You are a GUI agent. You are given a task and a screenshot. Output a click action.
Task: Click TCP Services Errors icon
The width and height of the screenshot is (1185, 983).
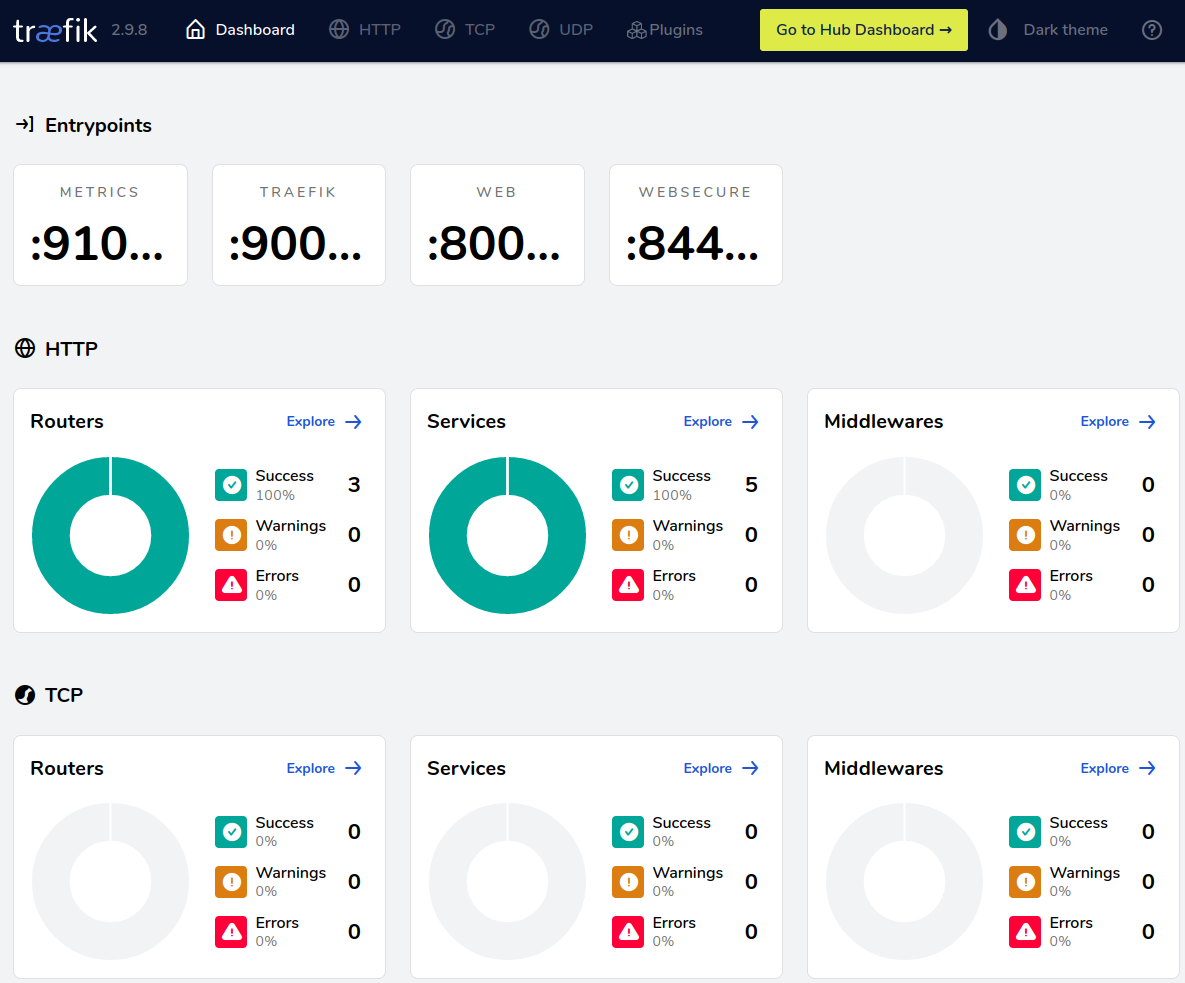pos(628,932)
